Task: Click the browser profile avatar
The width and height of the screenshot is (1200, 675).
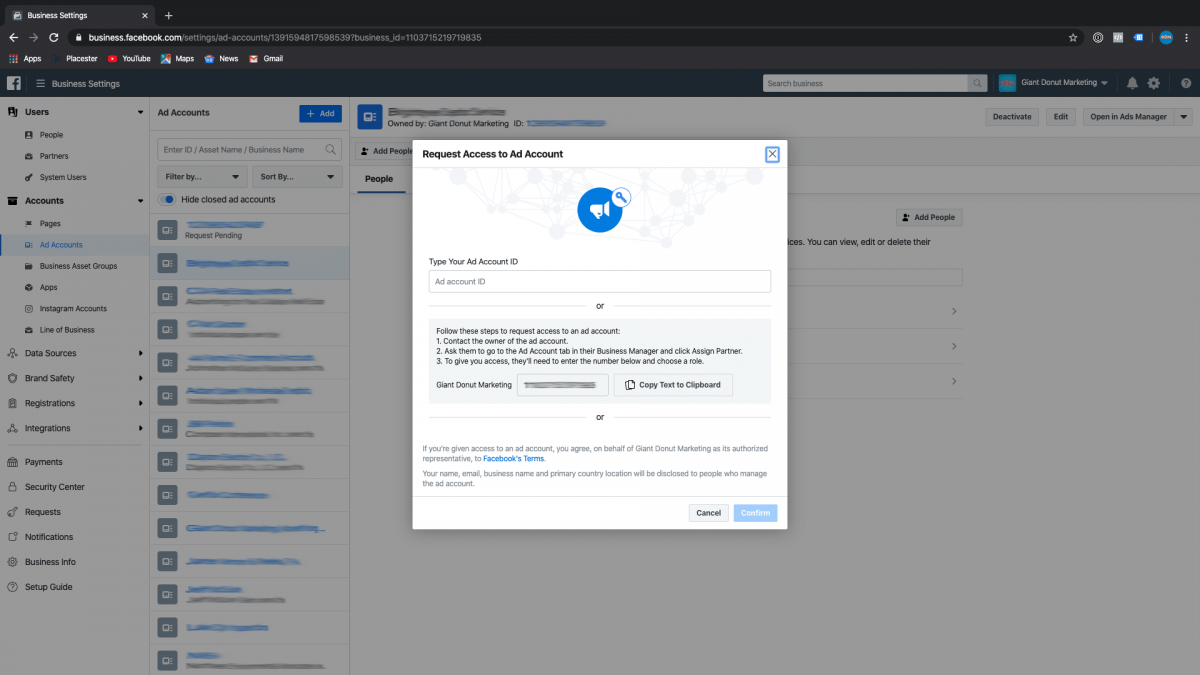Action: 1166,37
